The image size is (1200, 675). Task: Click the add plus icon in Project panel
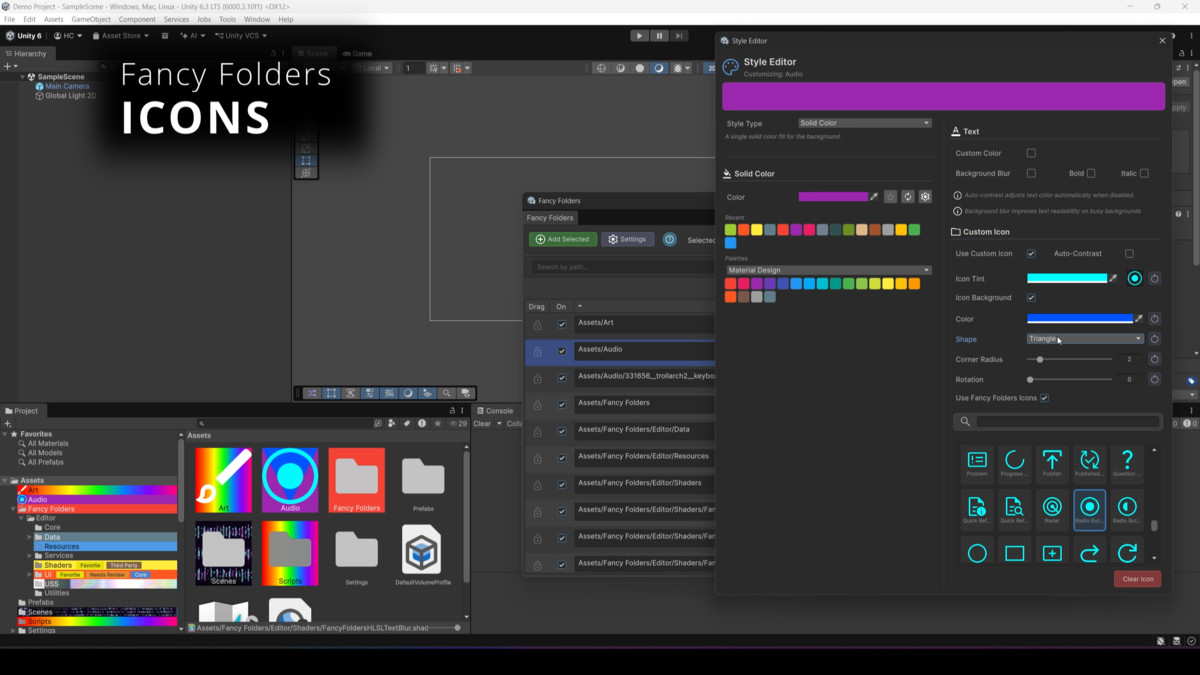point(9,424)
